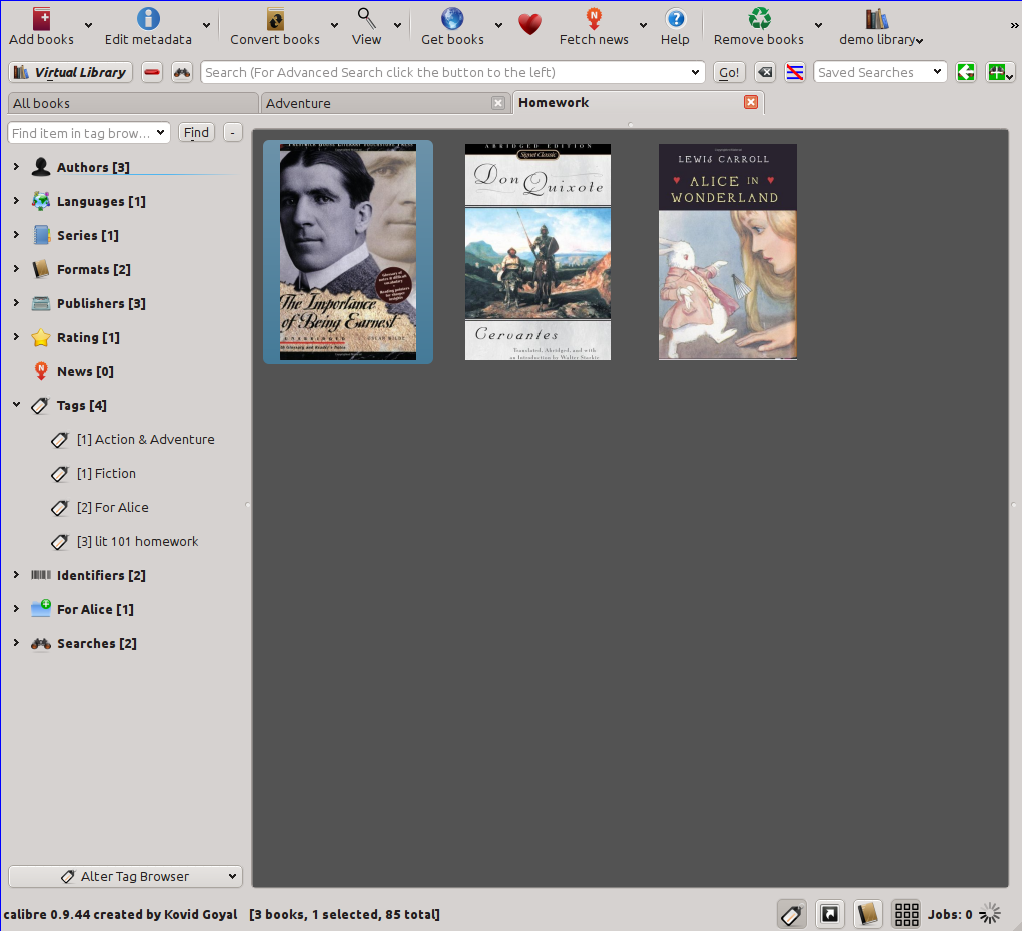
Task: Close the Adventure tab
Action: point(498,103)
